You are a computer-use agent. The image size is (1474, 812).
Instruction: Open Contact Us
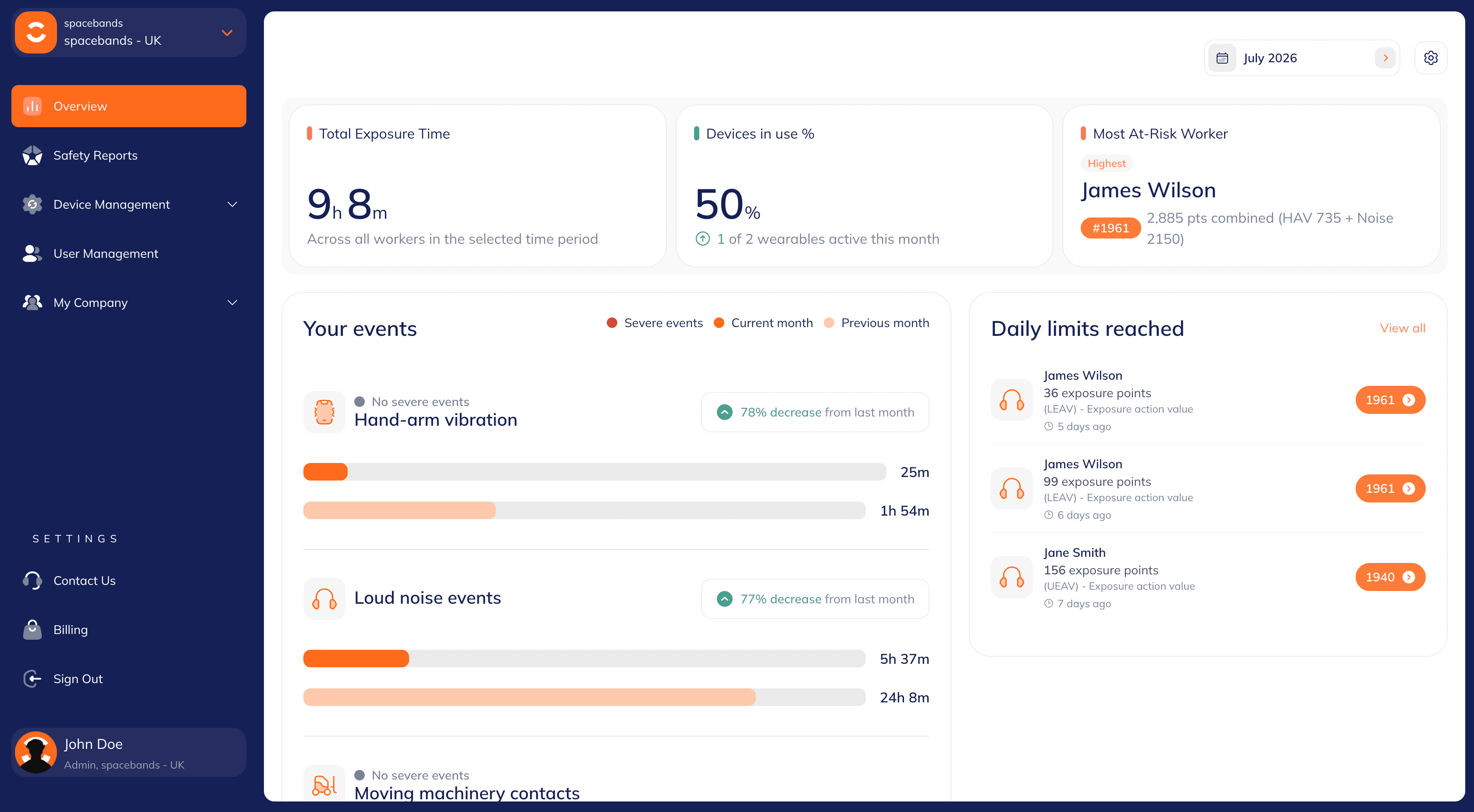click(x=129, y=580)
